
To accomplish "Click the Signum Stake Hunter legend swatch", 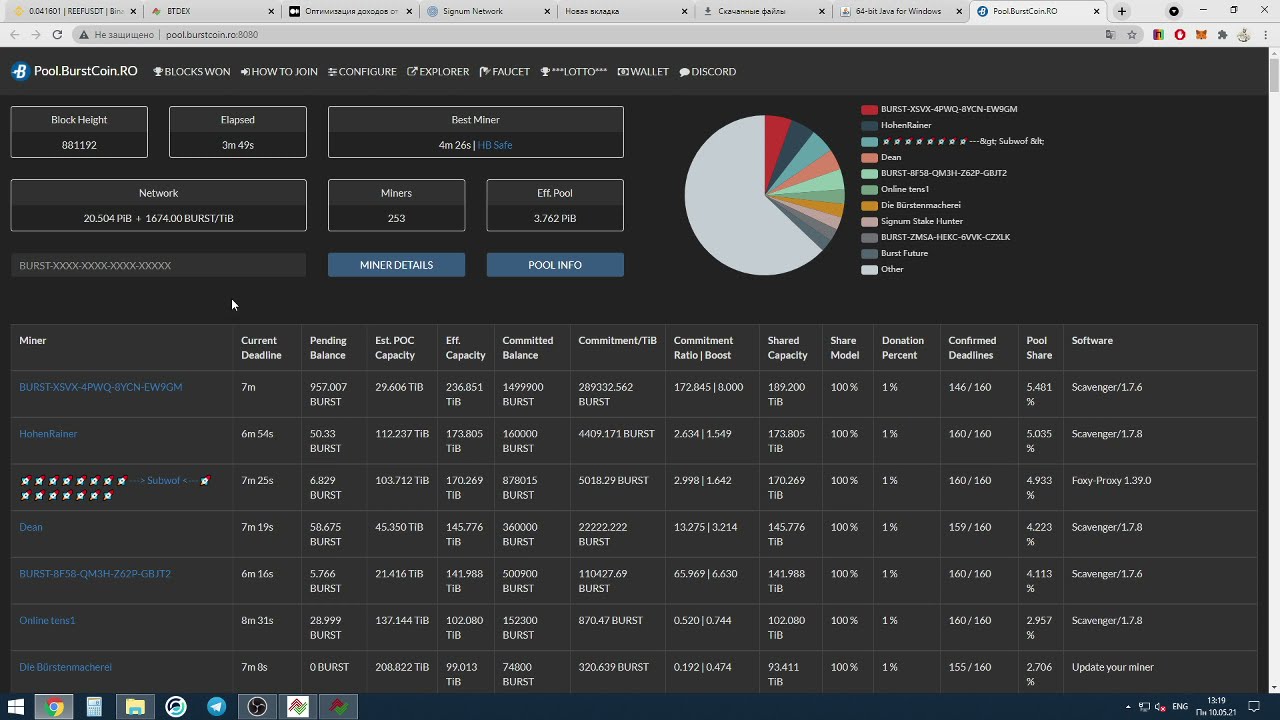I will (x=870, y=221).
